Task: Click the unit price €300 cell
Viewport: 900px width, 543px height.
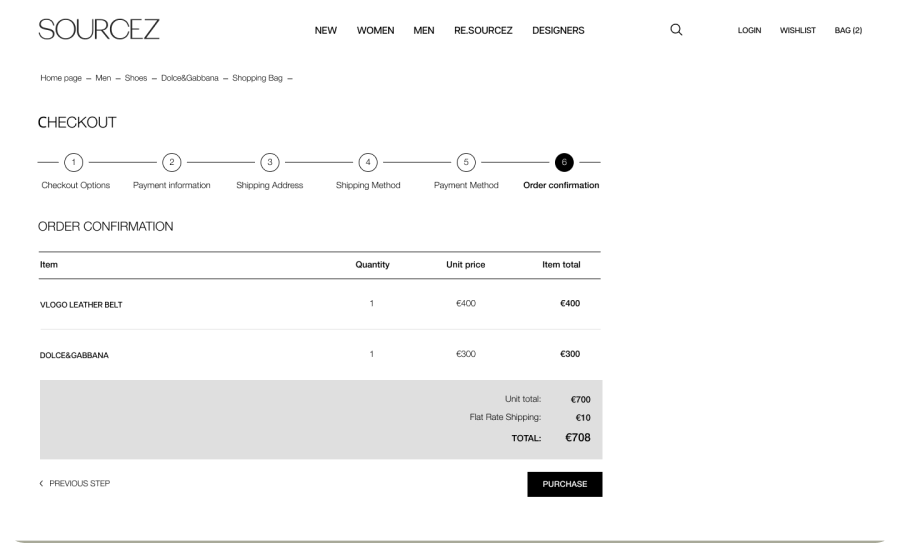Action: pyautogui.click(x=466, y=354)
